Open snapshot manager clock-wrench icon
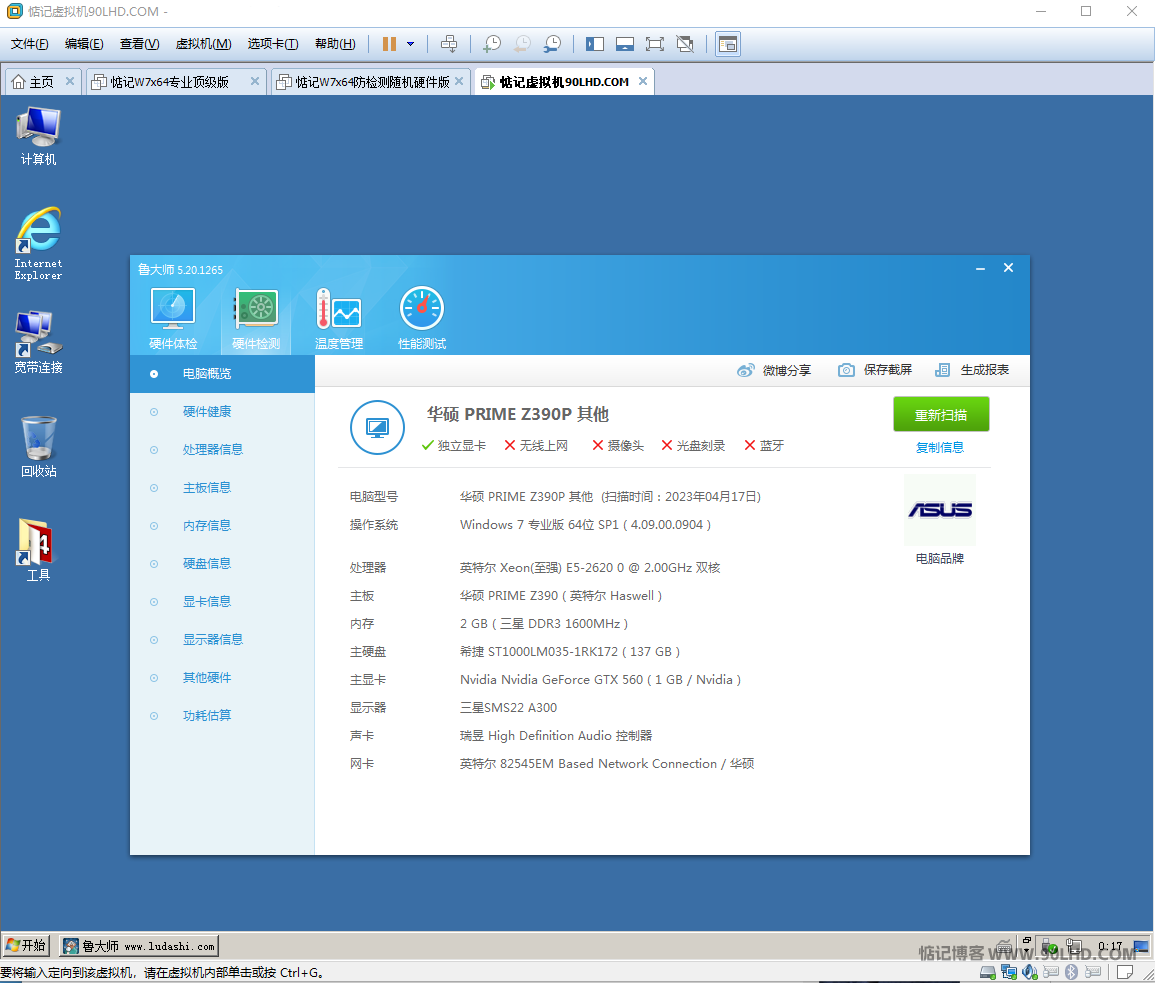 pos(552,44)
